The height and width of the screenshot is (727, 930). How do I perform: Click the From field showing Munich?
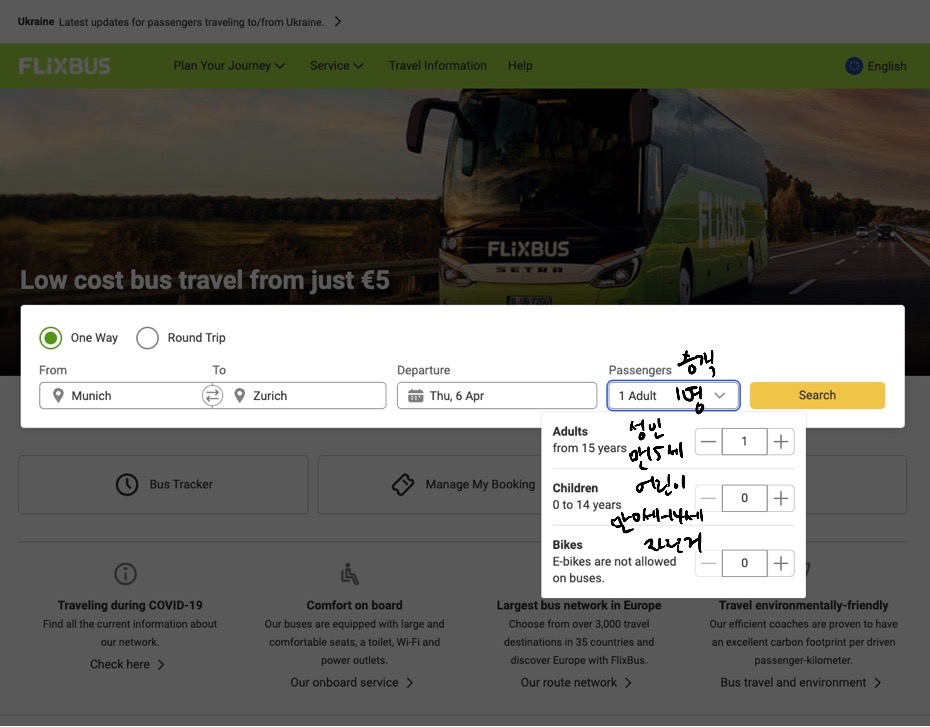121,396
